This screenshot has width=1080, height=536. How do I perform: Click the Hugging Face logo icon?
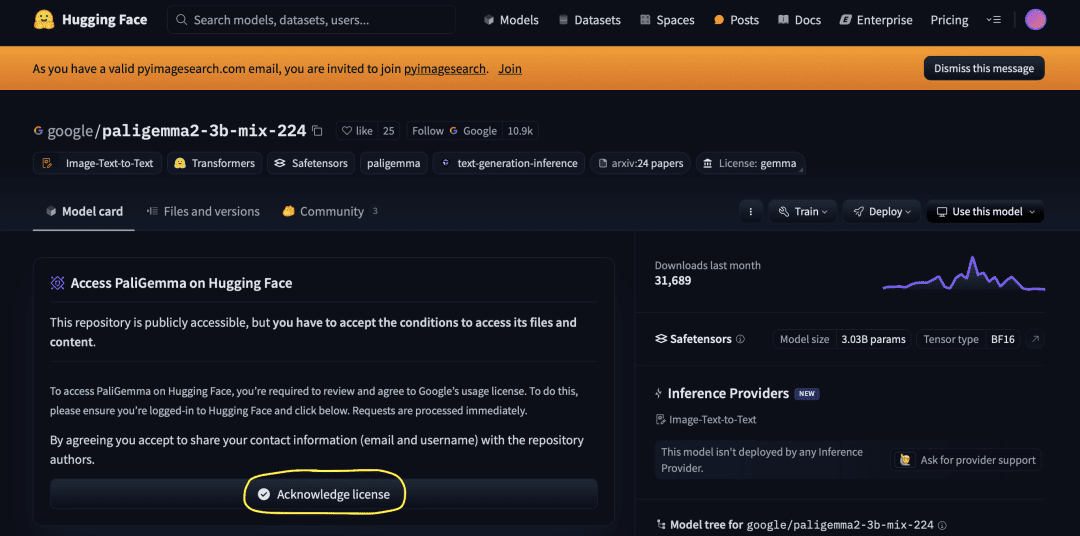[x=43, y=20]
